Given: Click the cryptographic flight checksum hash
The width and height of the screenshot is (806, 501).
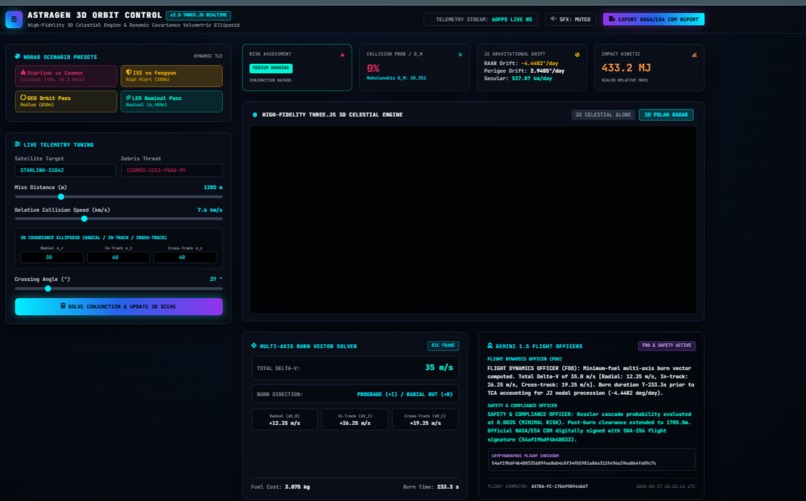Looking at the screenshot, I should pos(574,463).
